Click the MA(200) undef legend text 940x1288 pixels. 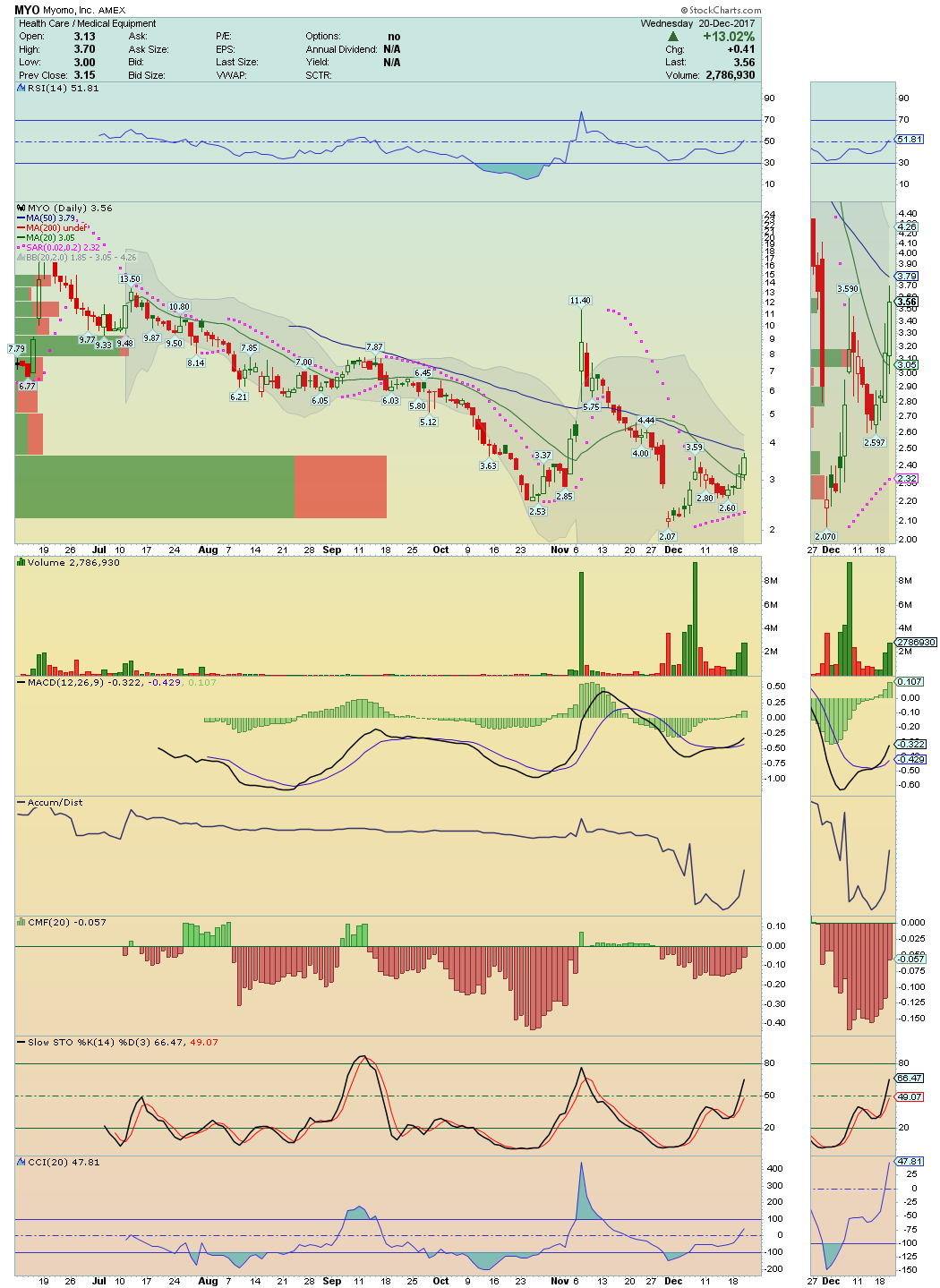[x=57, y=227]
